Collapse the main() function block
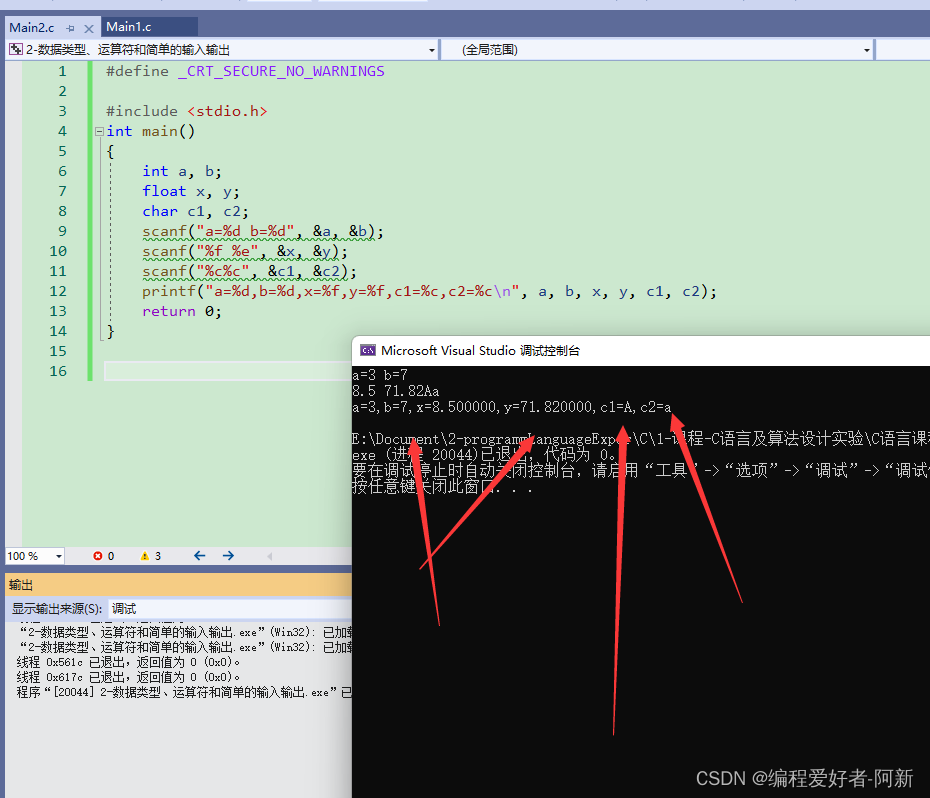930x798 pixels. [100, 132]
